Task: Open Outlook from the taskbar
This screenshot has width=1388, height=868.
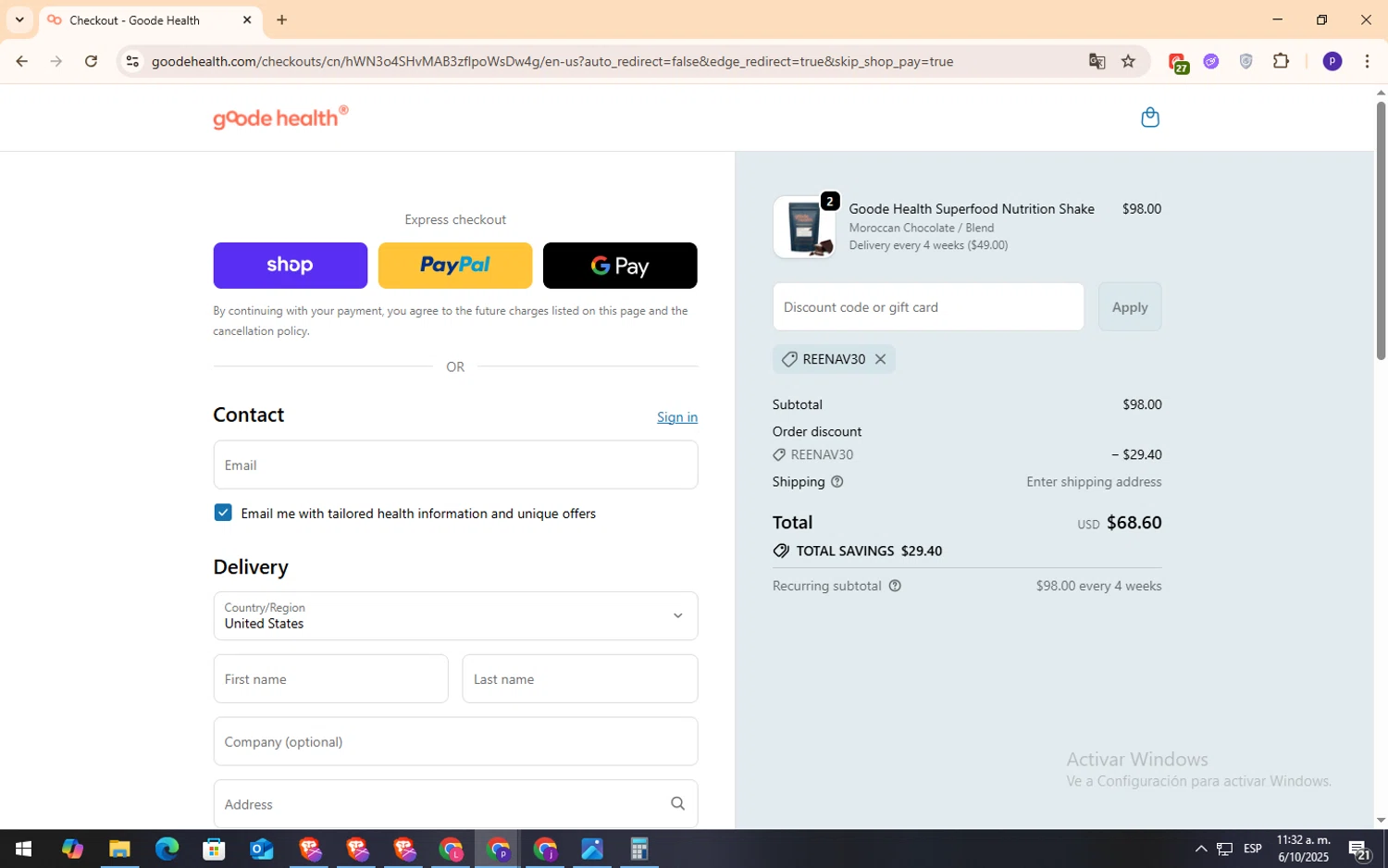Action: 262,849
